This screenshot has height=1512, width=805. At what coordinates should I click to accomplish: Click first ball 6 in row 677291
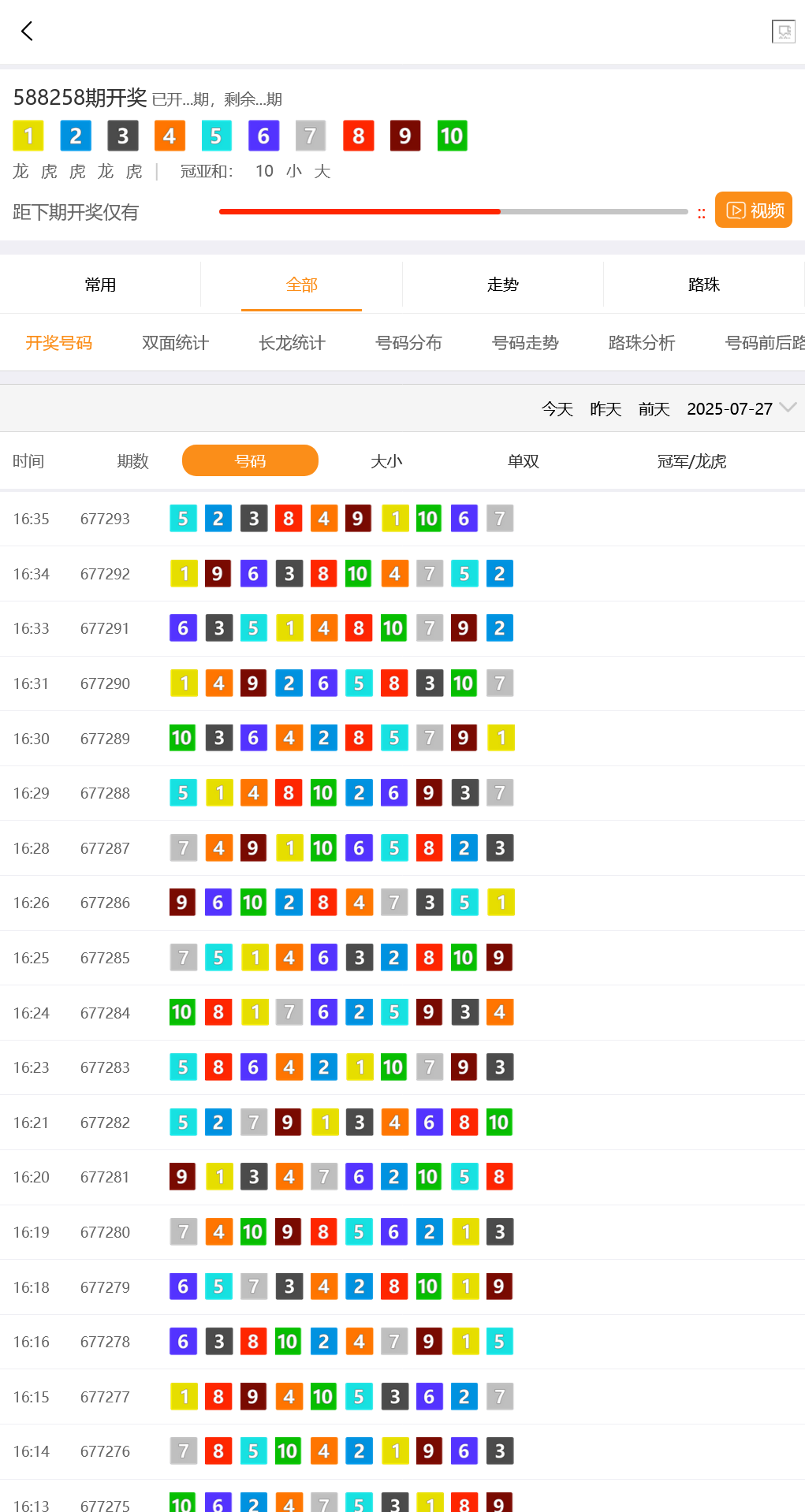tap(183, 628)
